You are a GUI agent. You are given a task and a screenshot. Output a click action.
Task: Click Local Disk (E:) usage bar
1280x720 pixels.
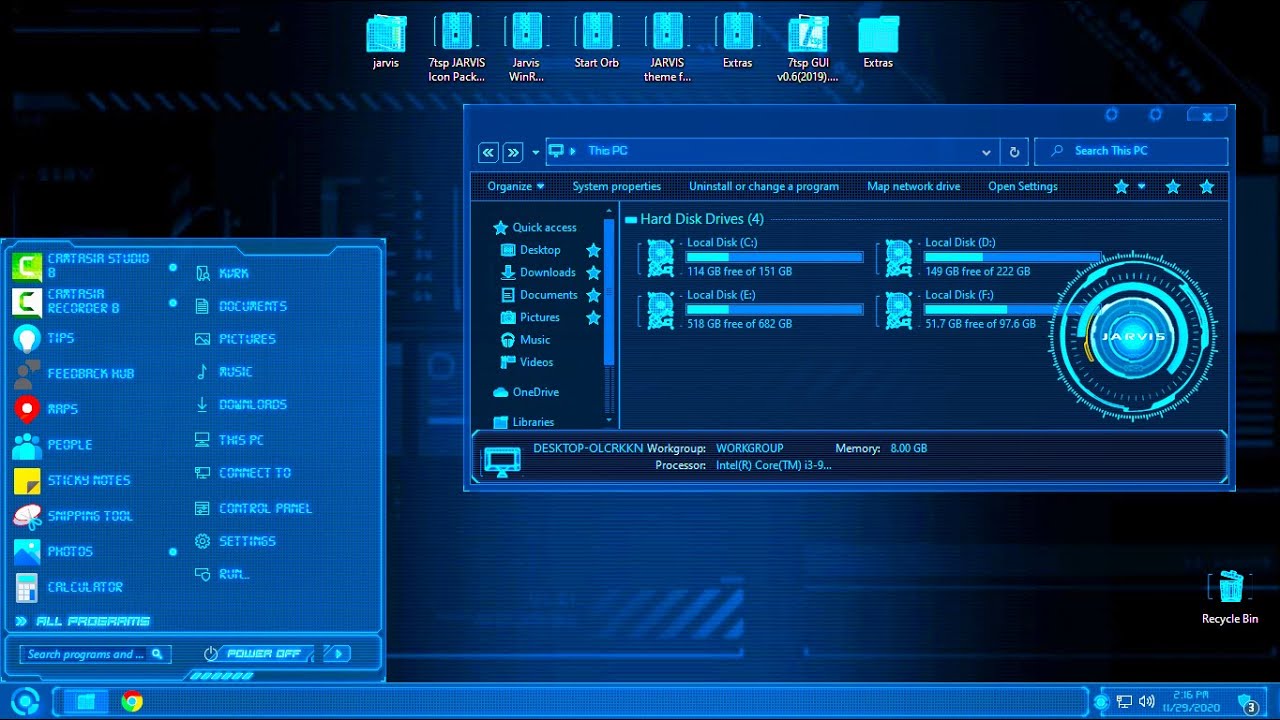774,309
